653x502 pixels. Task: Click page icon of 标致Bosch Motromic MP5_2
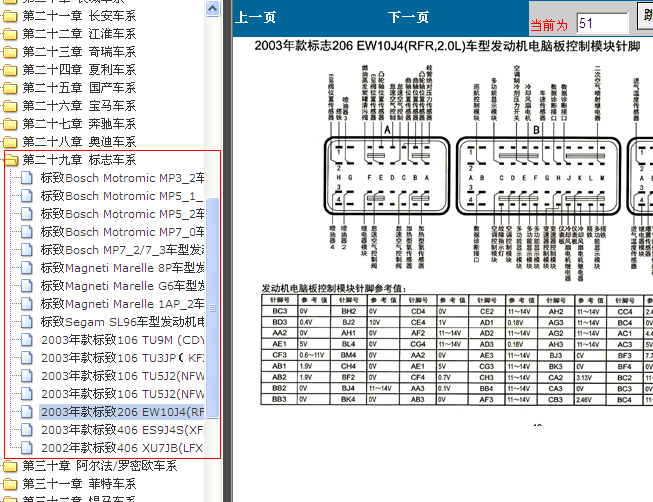click(27, 214)
